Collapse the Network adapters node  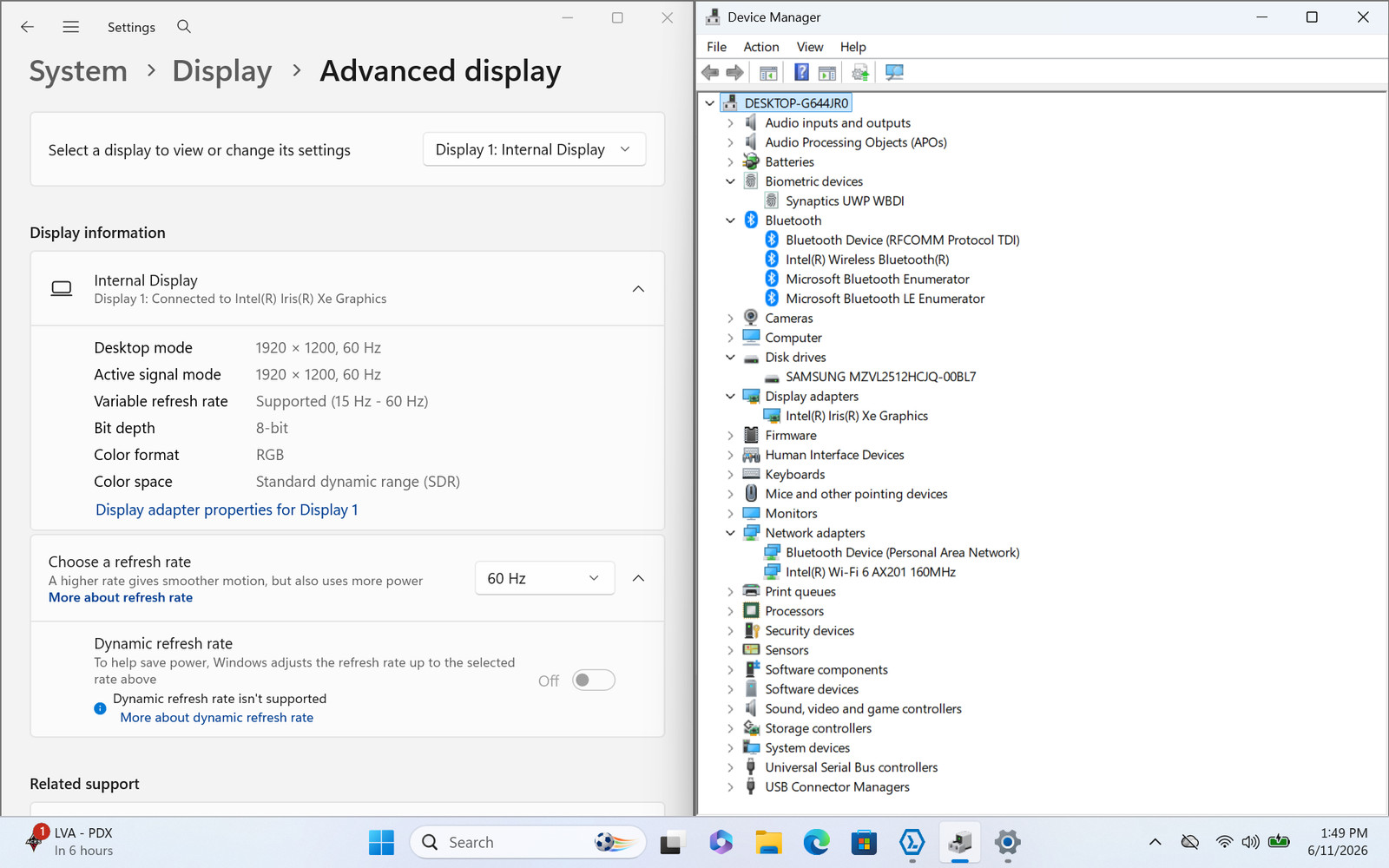(730, 533)
